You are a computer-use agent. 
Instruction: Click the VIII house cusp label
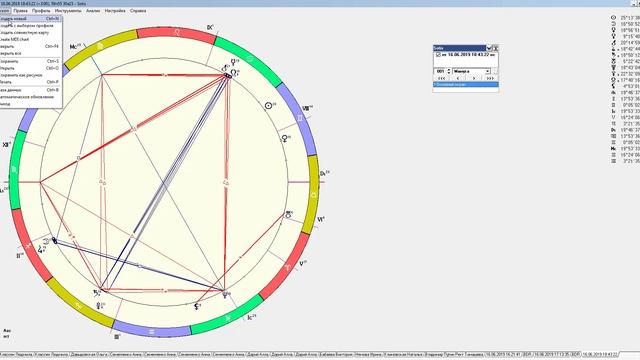(307, 108)
